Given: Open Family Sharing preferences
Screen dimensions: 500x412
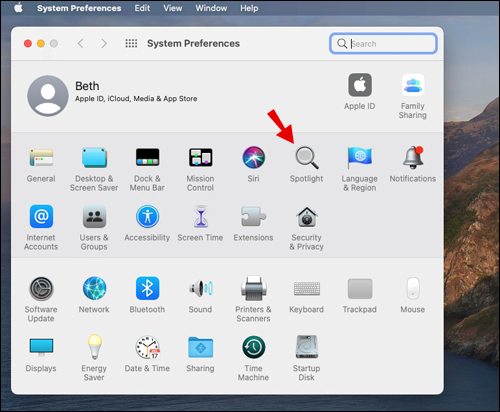Looking at the screenshot, I should click(x=413, y=85).
